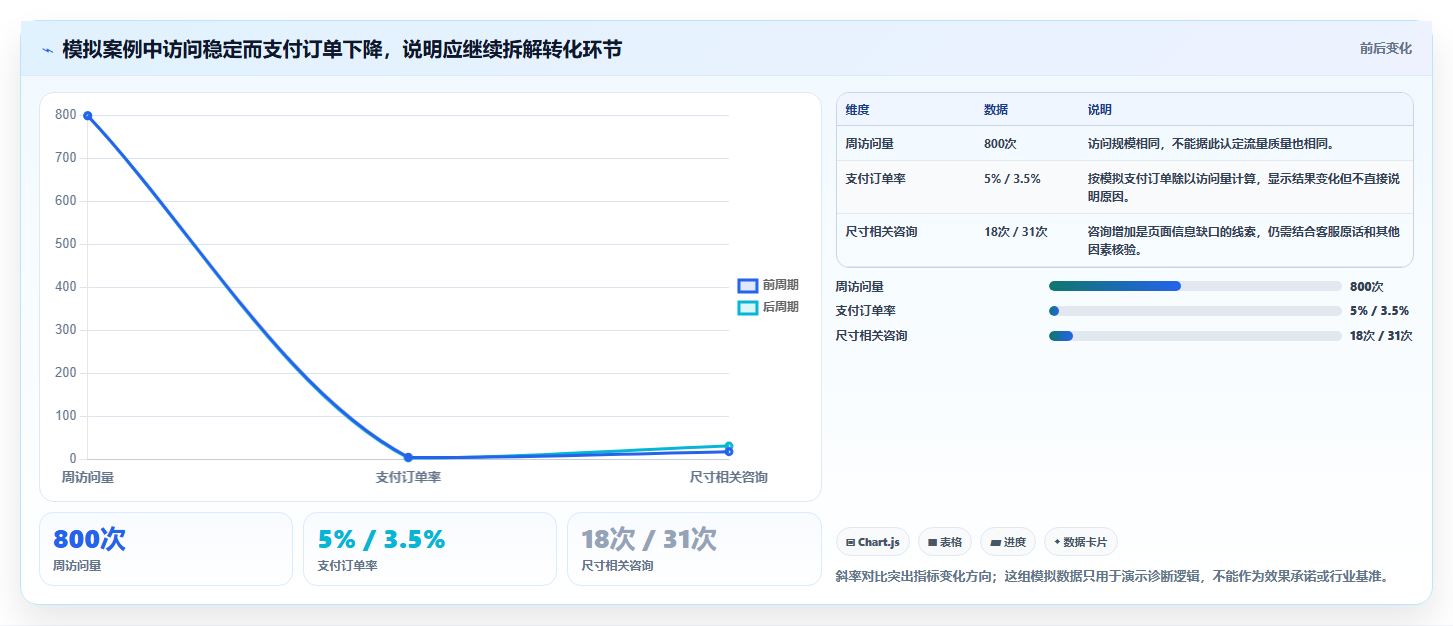Toggle the 前周期 legend entry
This screenshot has width=1453, height=626.
768,285
